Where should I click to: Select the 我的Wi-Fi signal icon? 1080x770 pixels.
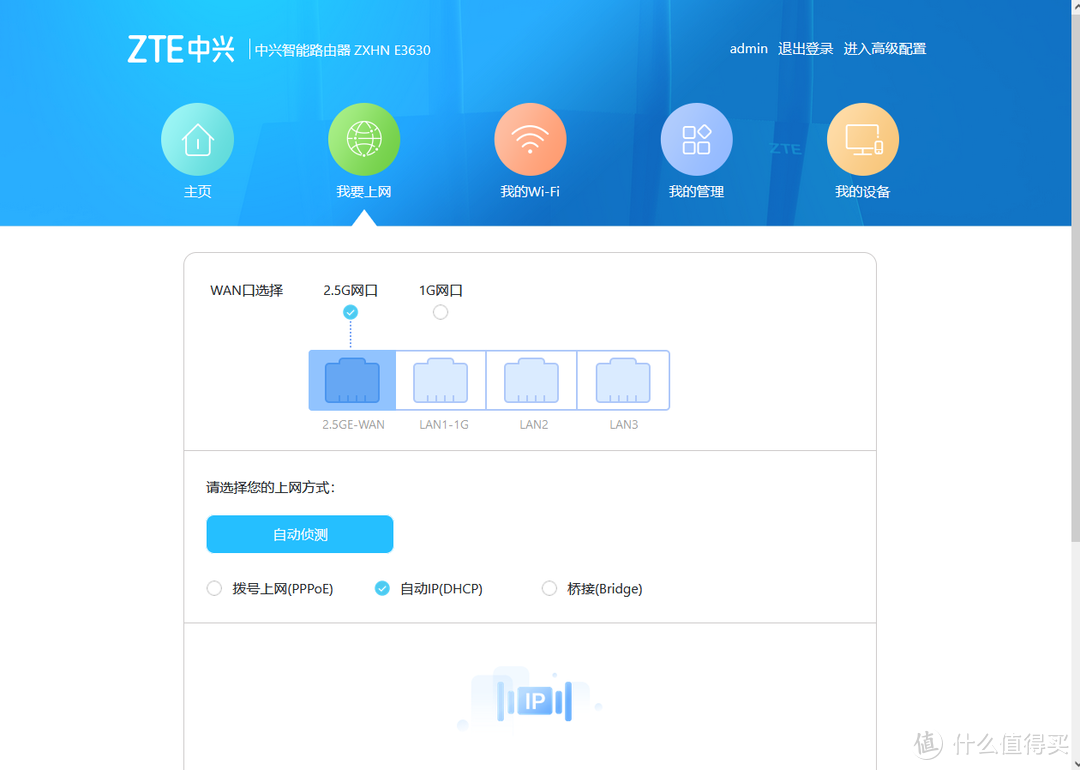(530, 138)
